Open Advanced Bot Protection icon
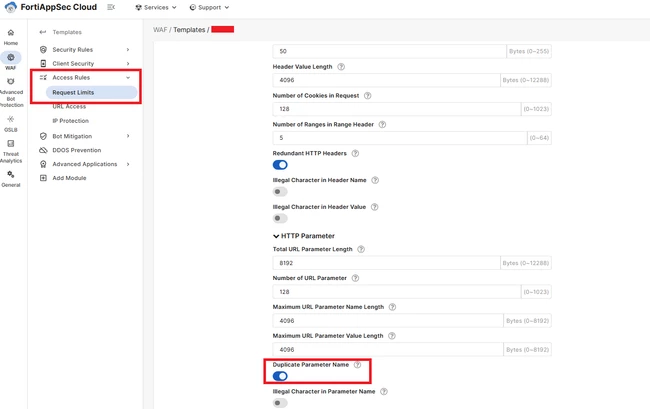This screenshot has height=409, width=650. [x=11, y=82]
